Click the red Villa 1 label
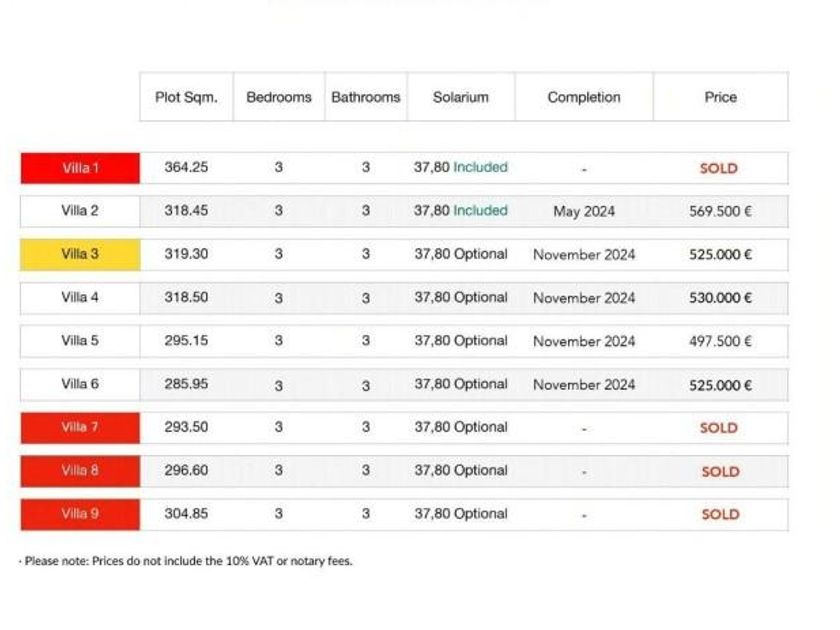840x630 pixels. point(80,168)
